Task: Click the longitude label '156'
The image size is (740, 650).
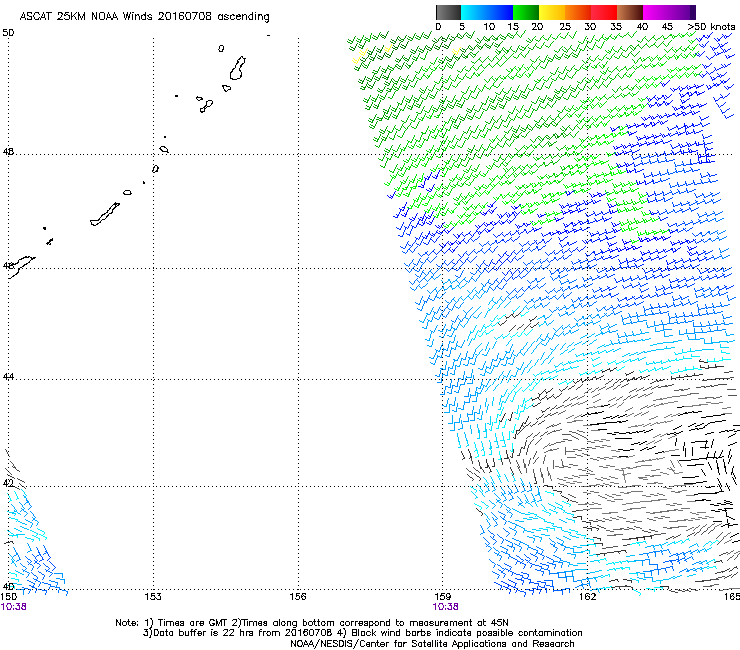Action: 297,597
